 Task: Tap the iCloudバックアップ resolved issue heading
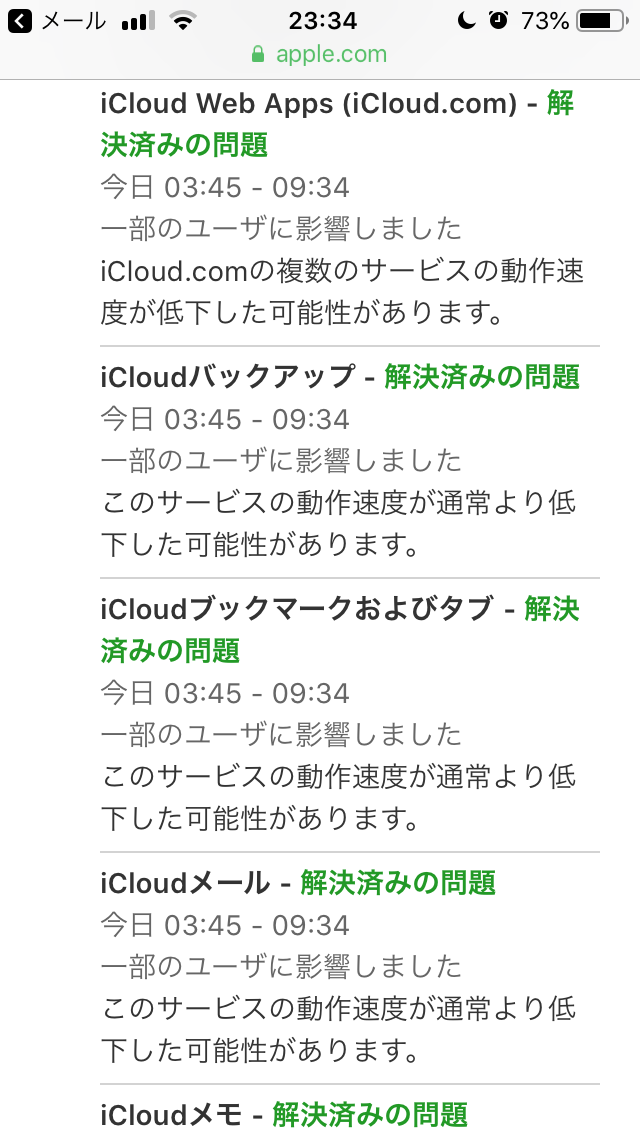[228, 377]
